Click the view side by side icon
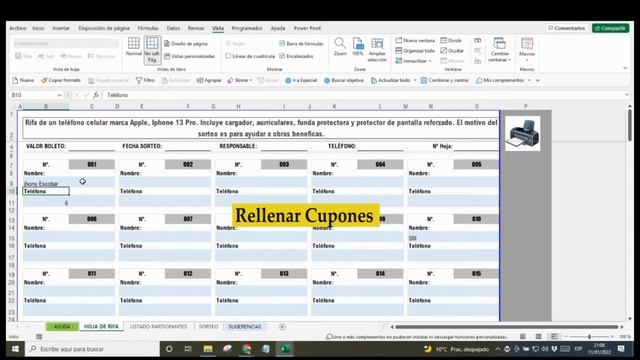This screenshot has width=640, height=360. tap(478, 40)
